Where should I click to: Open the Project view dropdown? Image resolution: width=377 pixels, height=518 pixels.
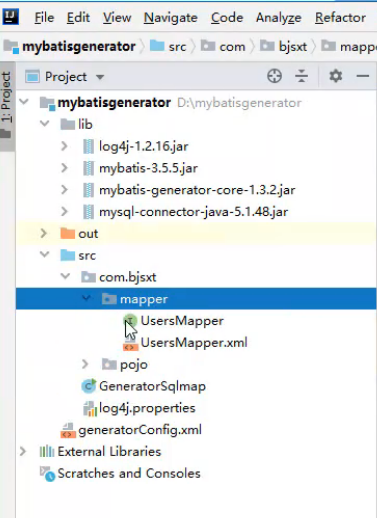pos(100,77)
